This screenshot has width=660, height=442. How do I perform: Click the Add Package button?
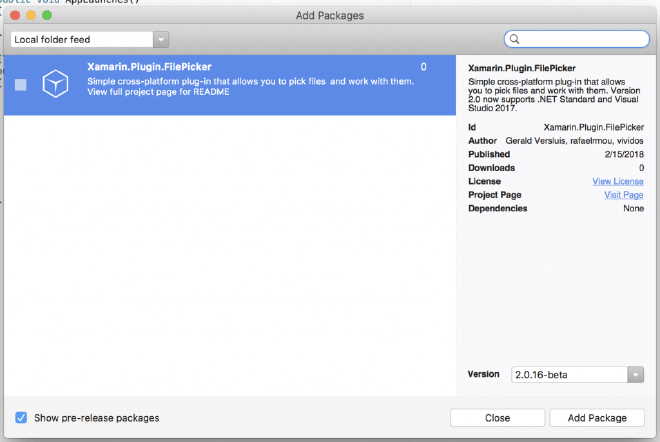[597, 418]
